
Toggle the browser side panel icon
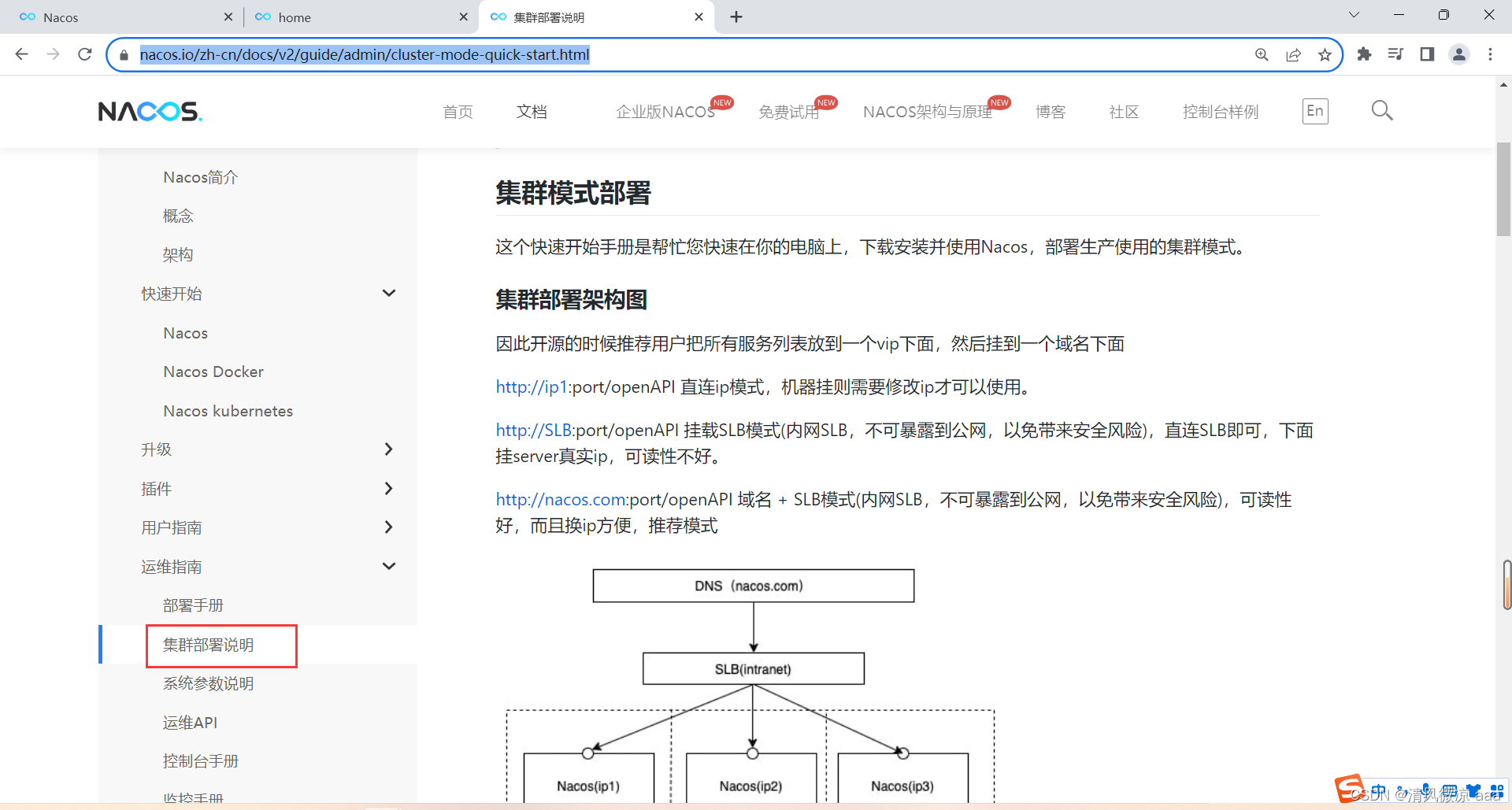[x=1427, y=54]
